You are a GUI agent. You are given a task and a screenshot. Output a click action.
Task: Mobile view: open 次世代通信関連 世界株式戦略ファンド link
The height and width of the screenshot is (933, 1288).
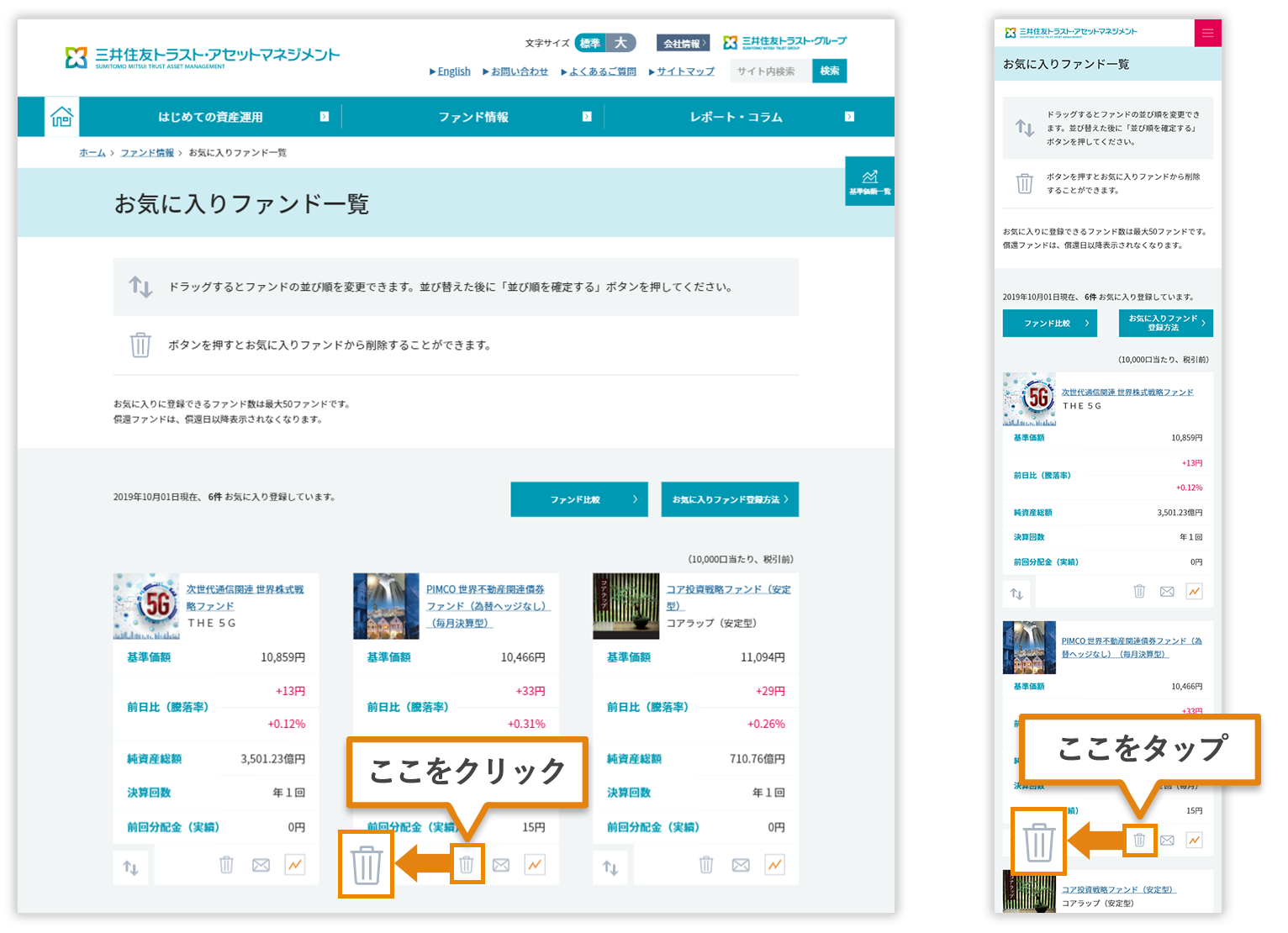[1127, 393]
